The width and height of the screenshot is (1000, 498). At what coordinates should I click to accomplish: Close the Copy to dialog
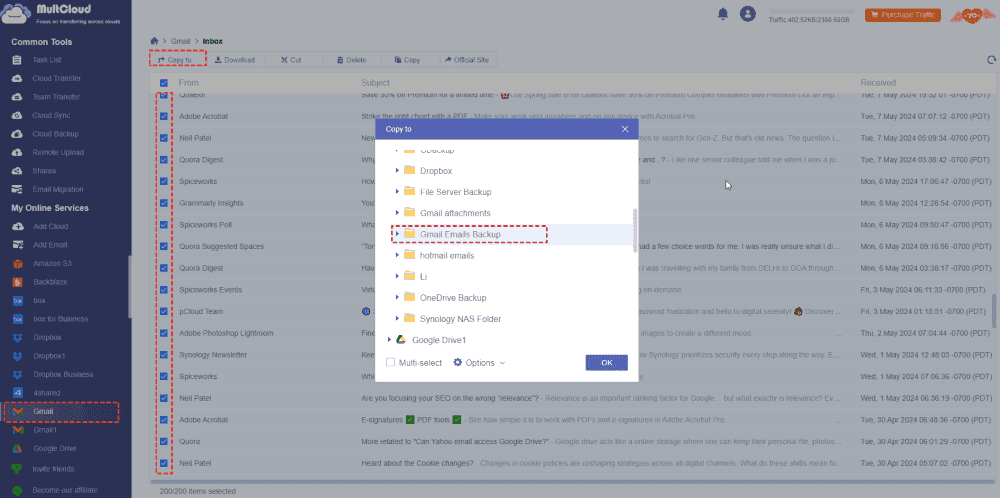625,129
